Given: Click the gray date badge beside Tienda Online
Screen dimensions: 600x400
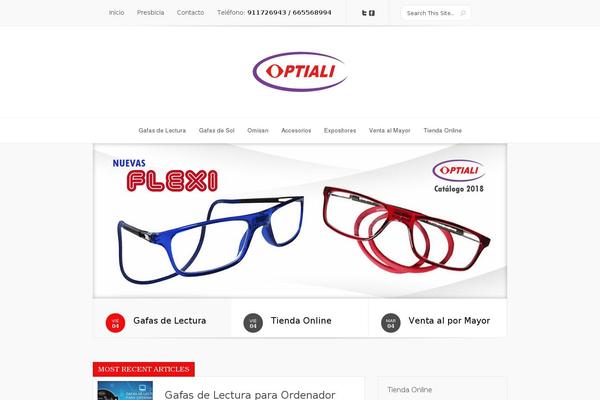Looking at the screenshot, I should point(253,323).
